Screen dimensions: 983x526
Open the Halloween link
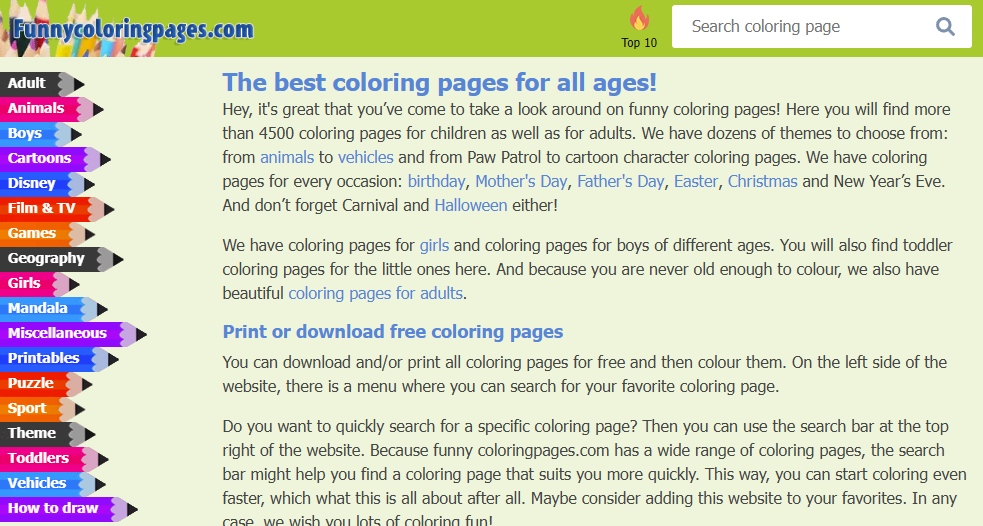point(471,206)
